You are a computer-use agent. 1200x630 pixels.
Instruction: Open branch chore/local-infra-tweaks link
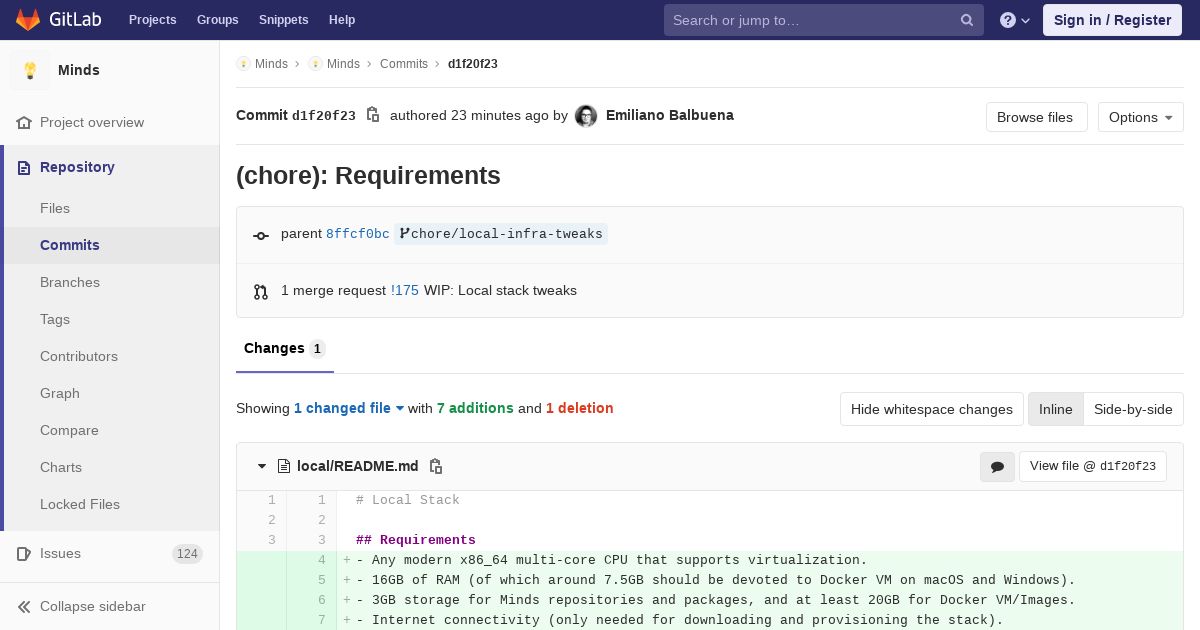click(501, 234)
